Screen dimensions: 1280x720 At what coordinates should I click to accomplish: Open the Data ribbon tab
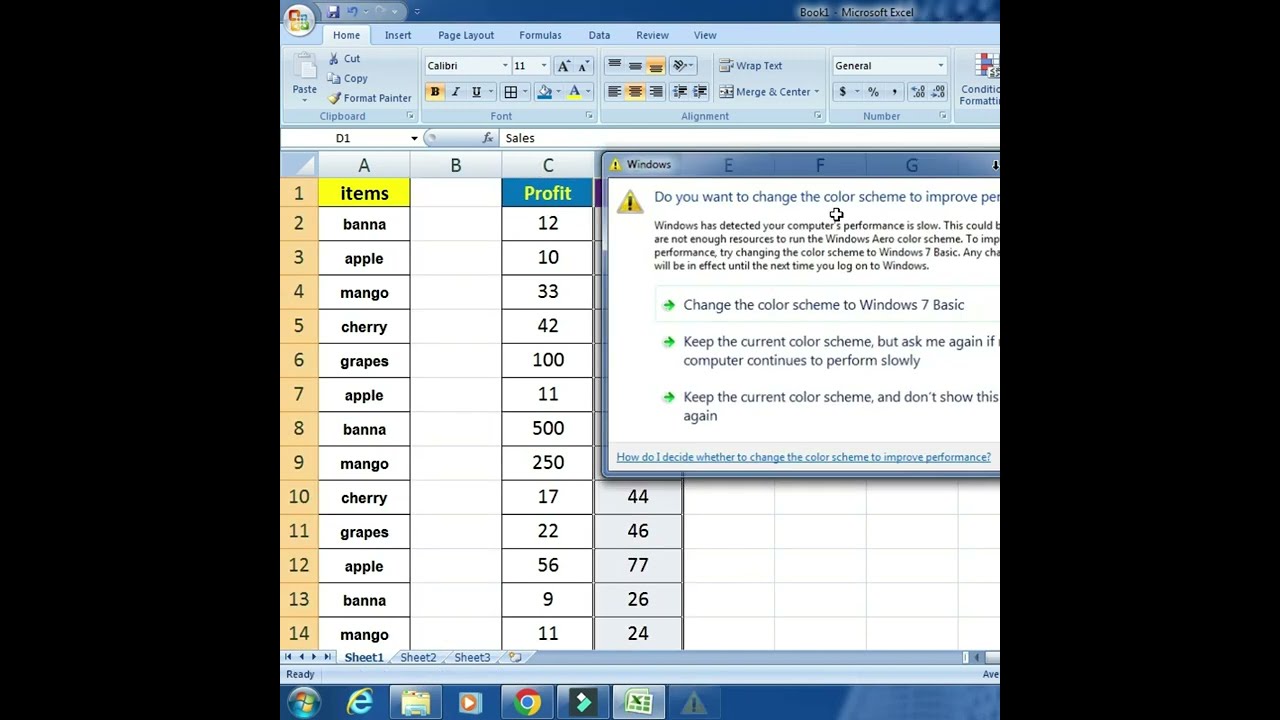[599, 35]
